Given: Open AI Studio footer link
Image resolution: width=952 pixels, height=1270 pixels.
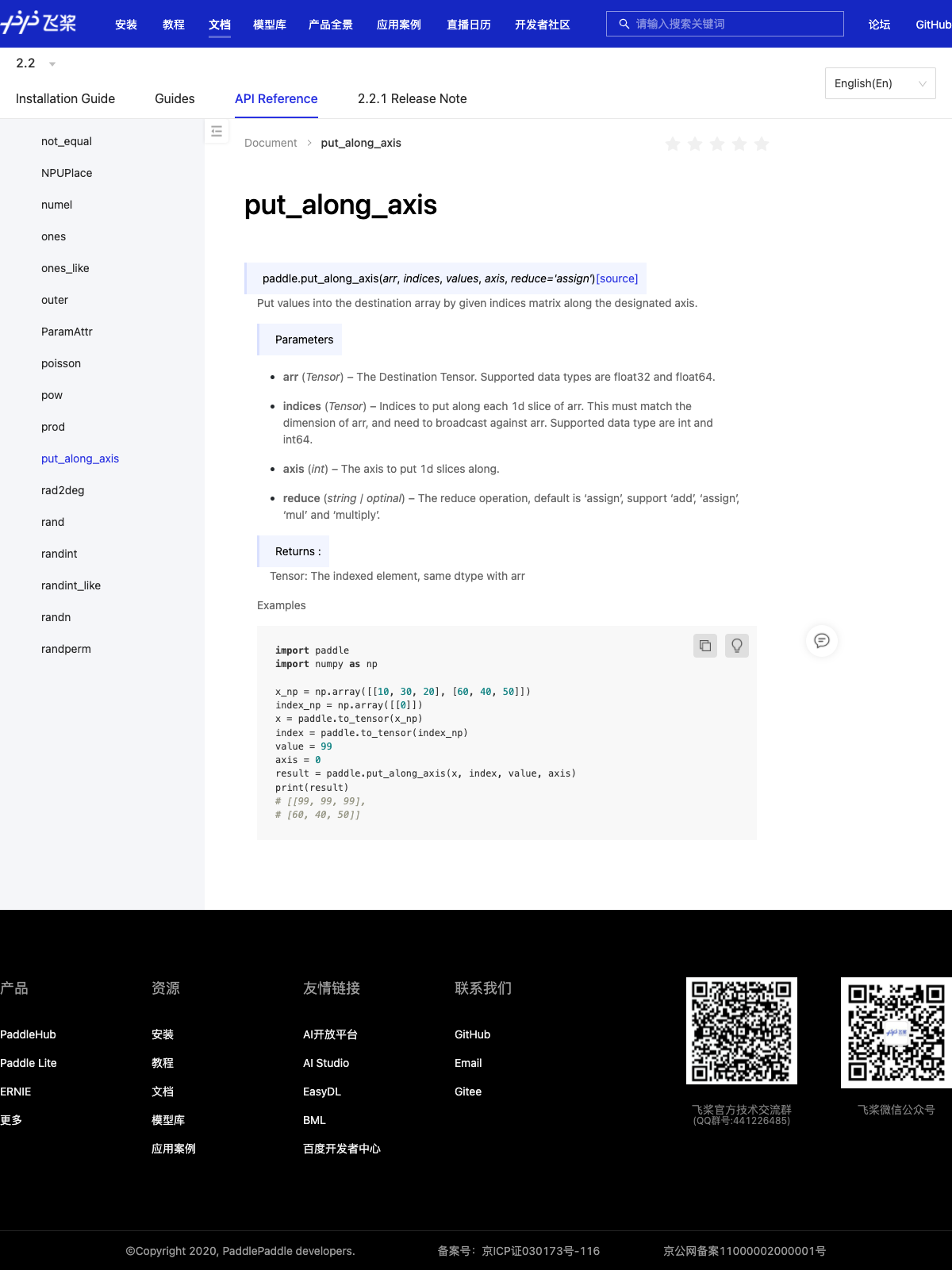Looking at the screenshot, I should pos(326,1063).
